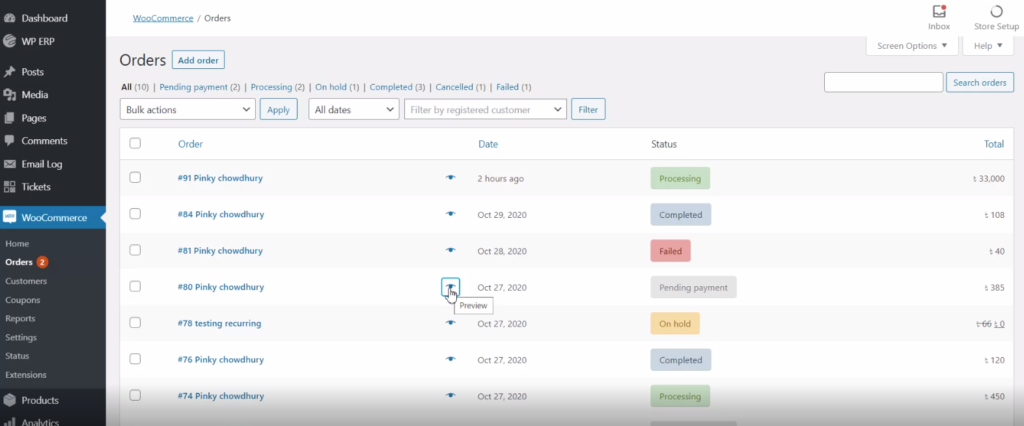
Task: Open the Bulk actions dropdown
Action: 187,110
